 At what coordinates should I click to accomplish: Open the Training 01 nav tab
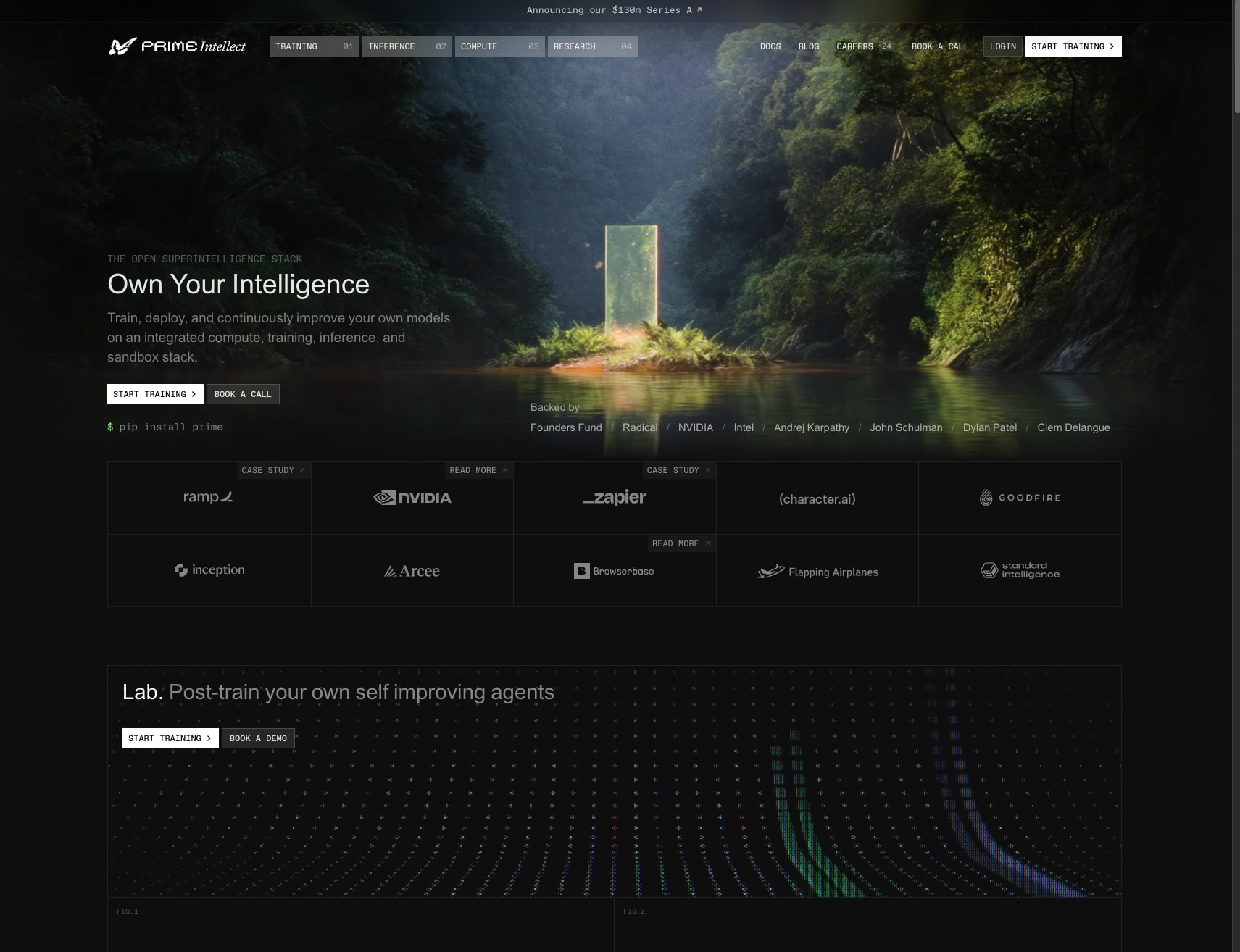[x=315, y=46]
